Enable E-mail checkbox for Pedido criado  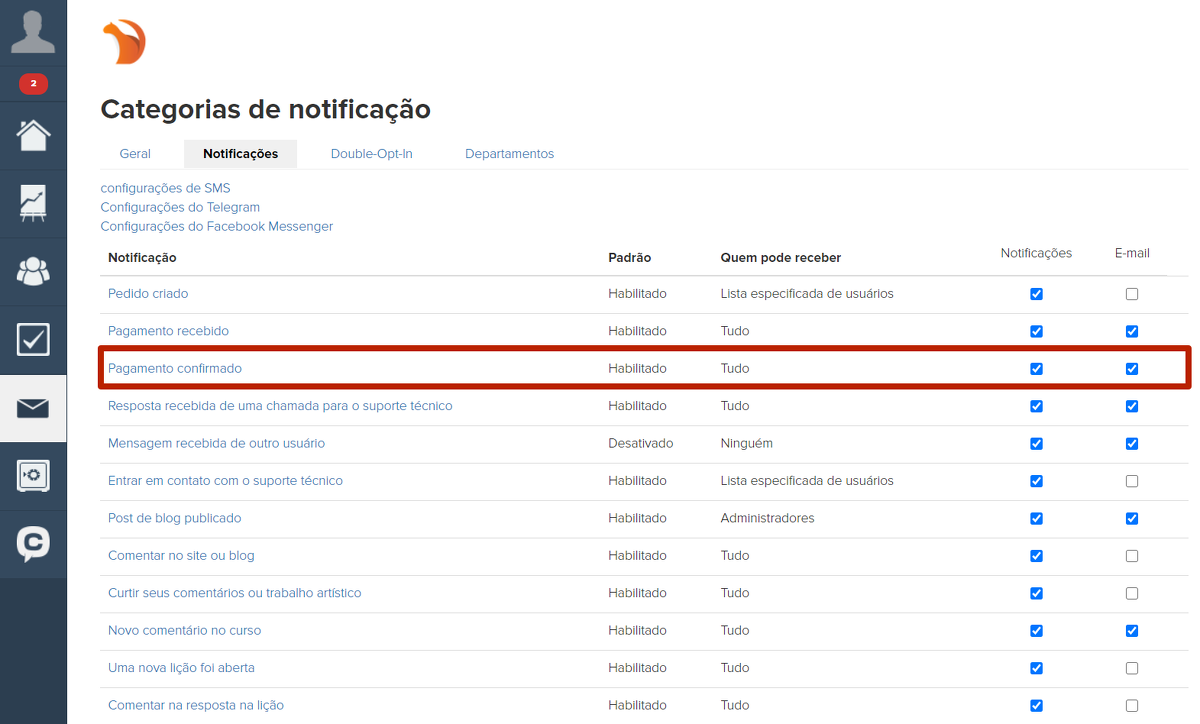[1131, 294]
